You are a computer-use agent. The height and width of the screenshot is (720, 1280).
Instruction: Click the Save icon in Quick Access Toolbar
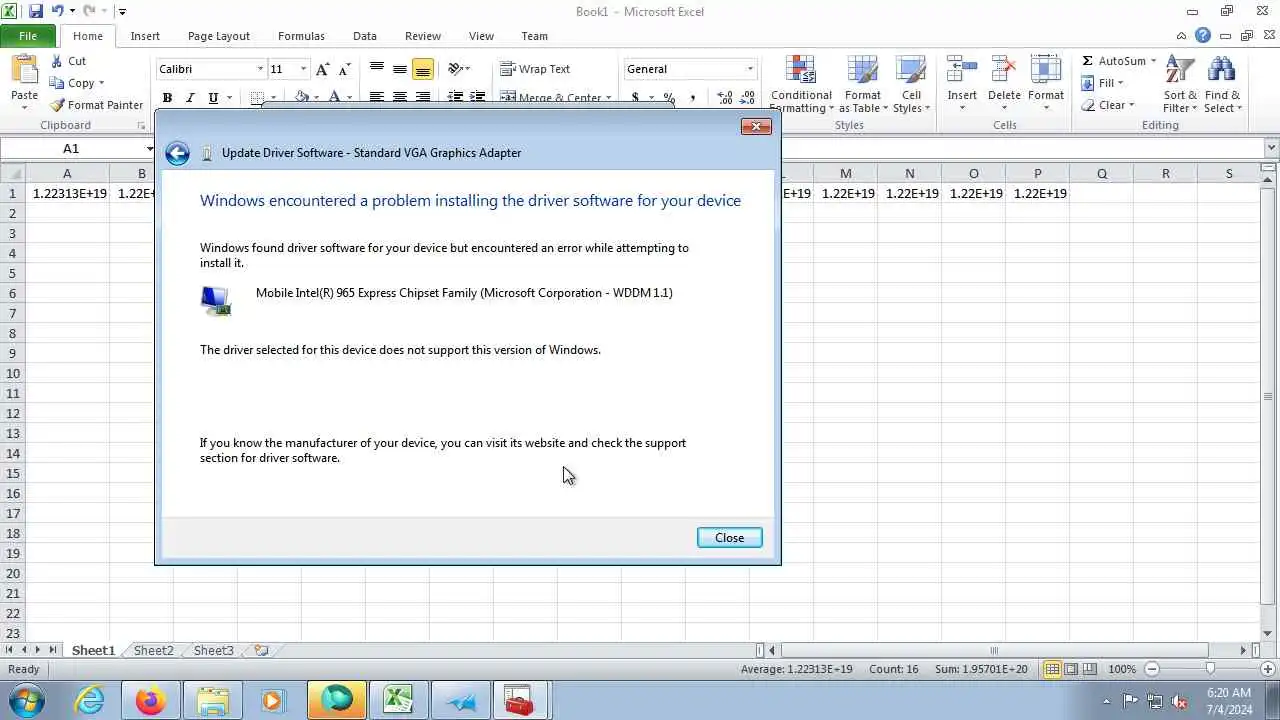pyautogui.click(x=35, y=11)
